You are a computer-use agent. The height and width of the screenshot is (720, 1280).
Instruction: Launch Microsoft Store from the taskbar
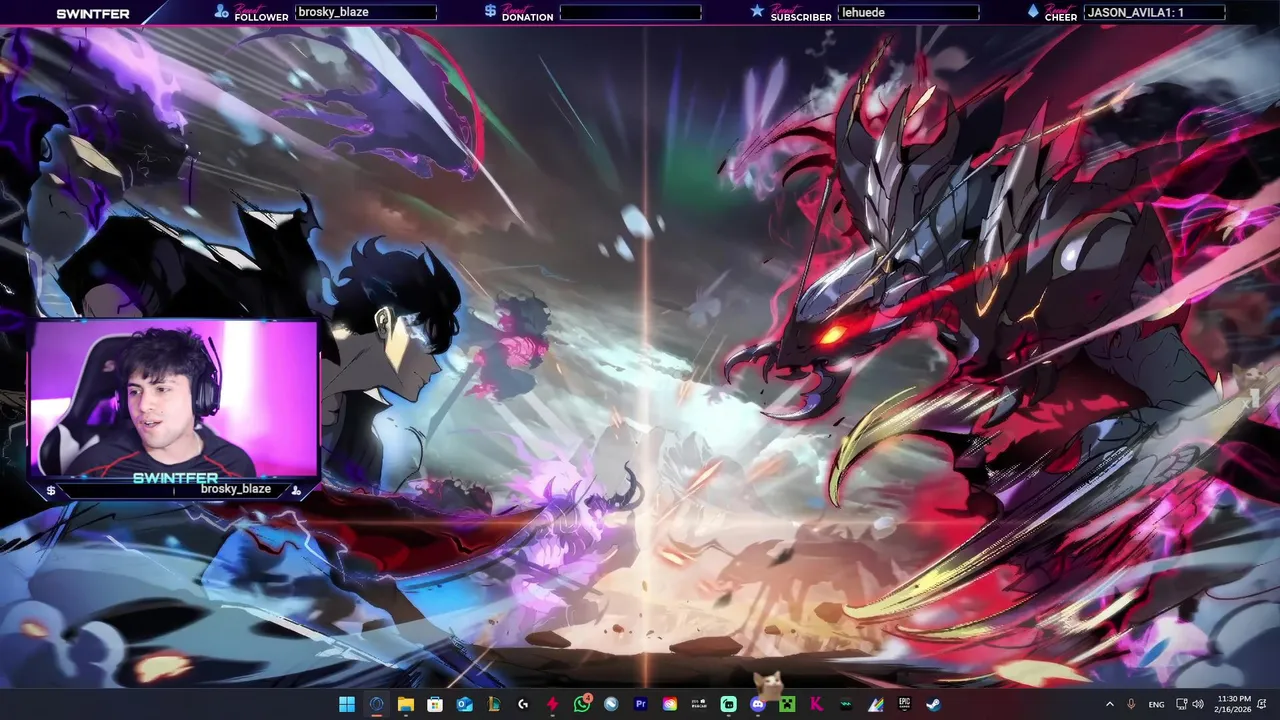click(435, 704)
